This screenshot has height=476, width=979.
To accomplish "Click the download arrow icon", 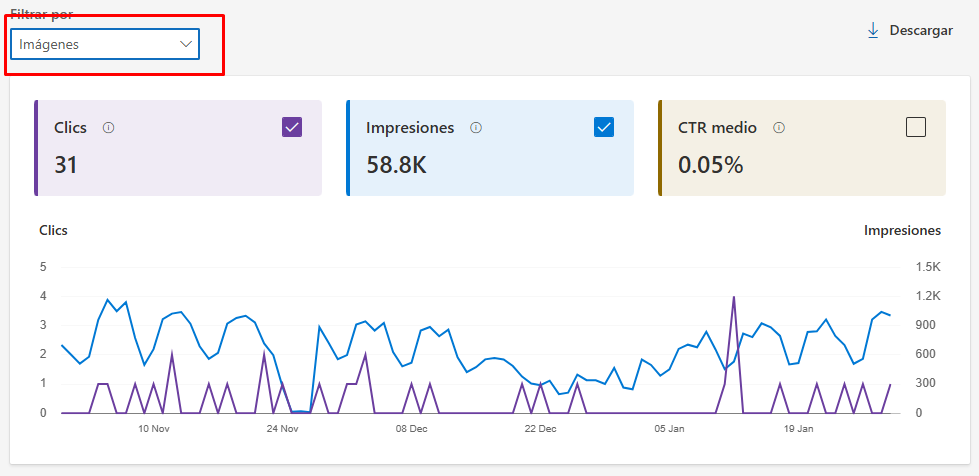I will coord(873,31).
